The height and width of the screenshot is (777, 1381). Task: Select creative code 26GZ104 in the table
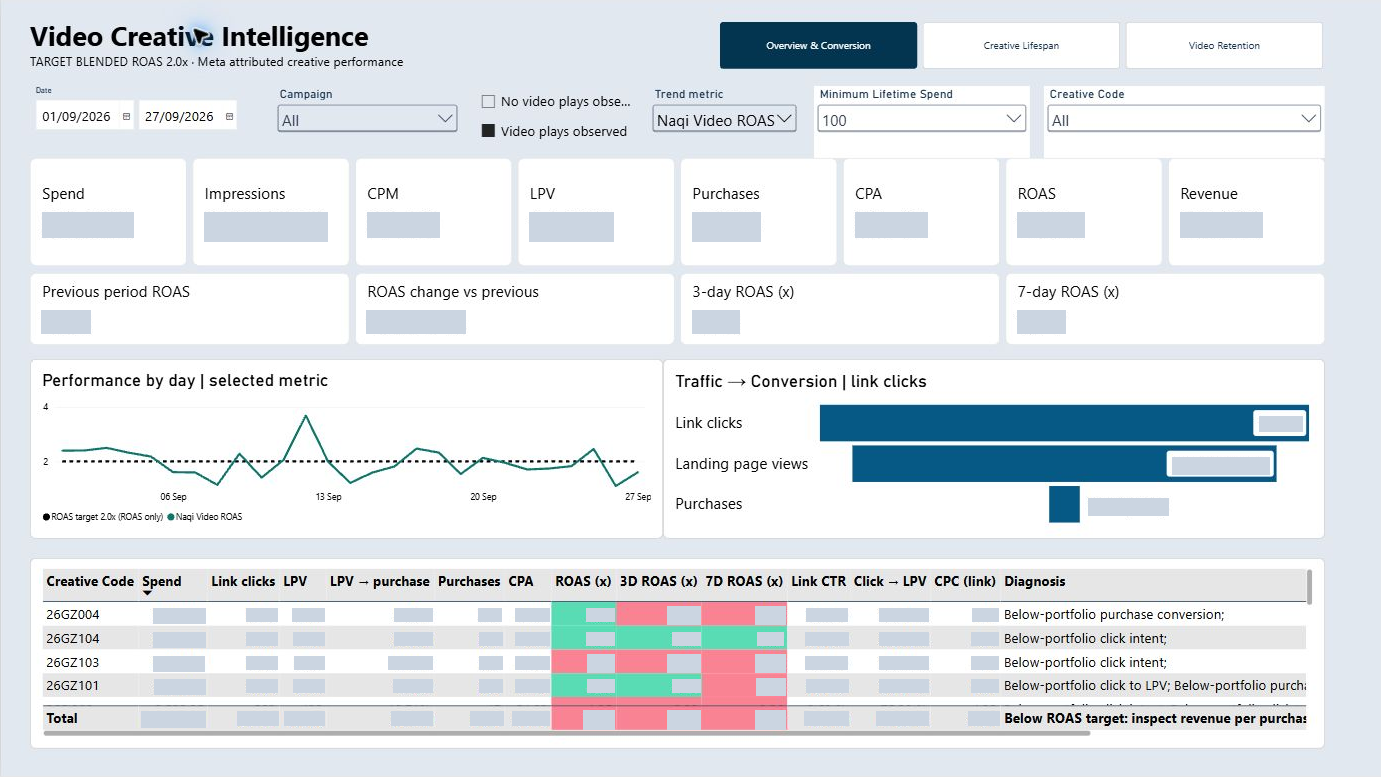pyautogui.click(x=73, y=638)
